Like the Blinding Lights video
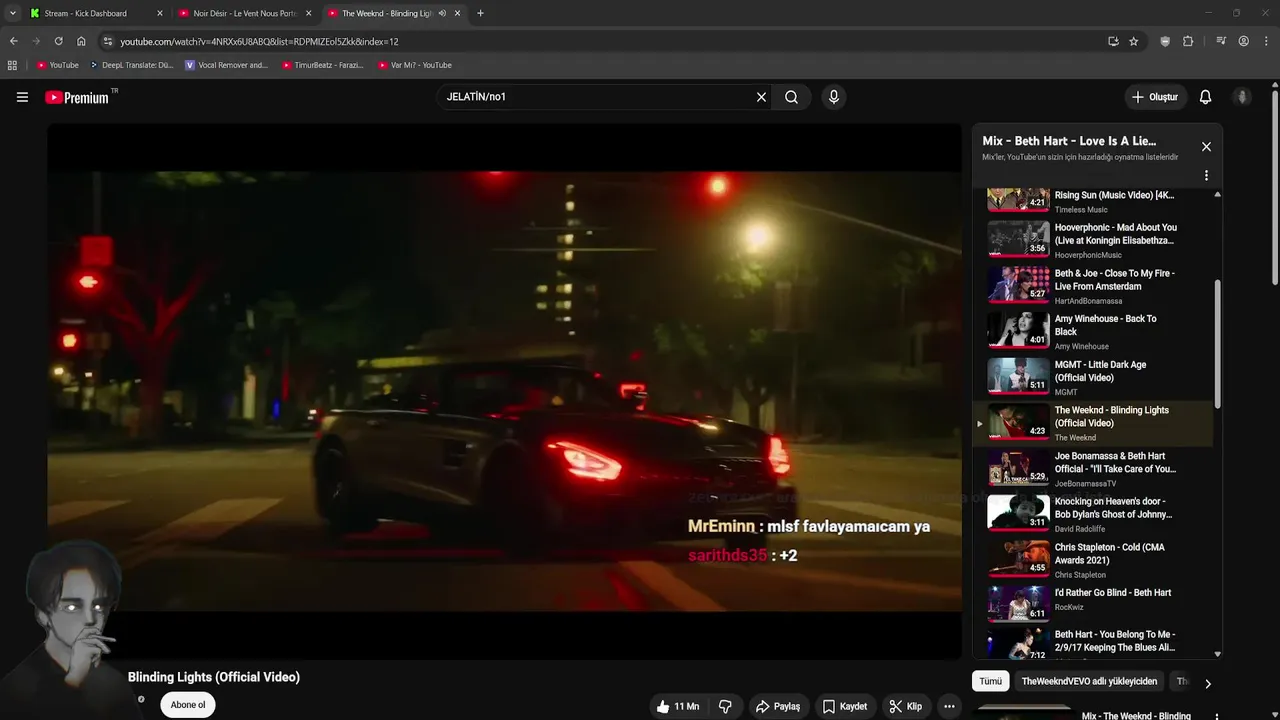The width and height of the screenshot is (1280, 720). point(677,706)
